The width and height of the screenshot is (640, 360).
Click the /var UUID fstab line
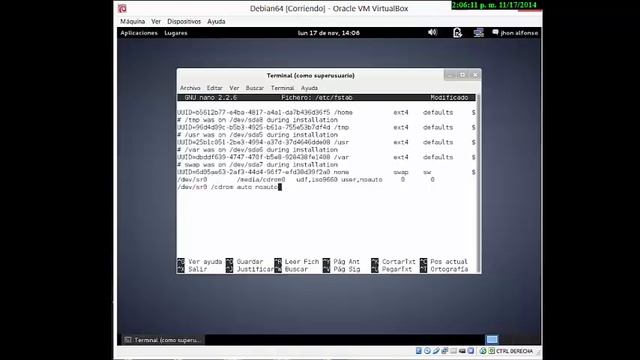pos(327,157)
